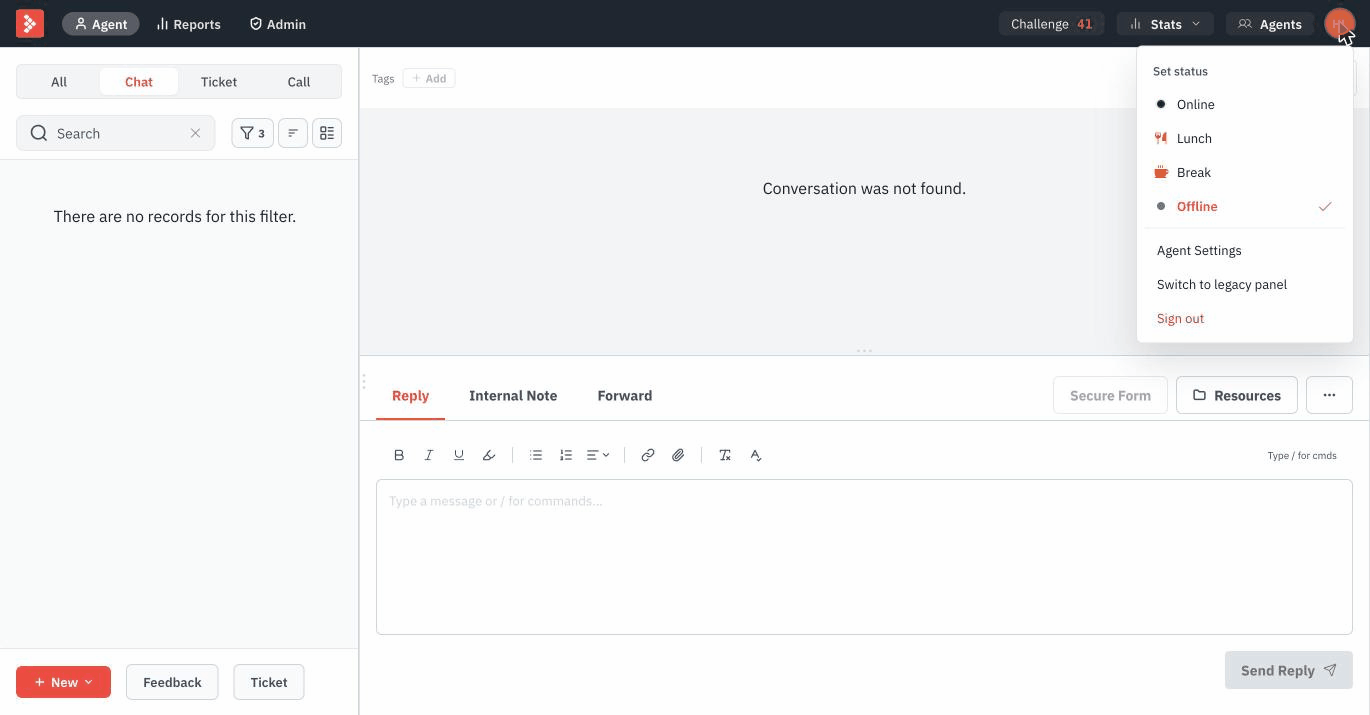The image size is (1370, 715).
Task: Clear the search with the X icon
Action: [195, 133]
